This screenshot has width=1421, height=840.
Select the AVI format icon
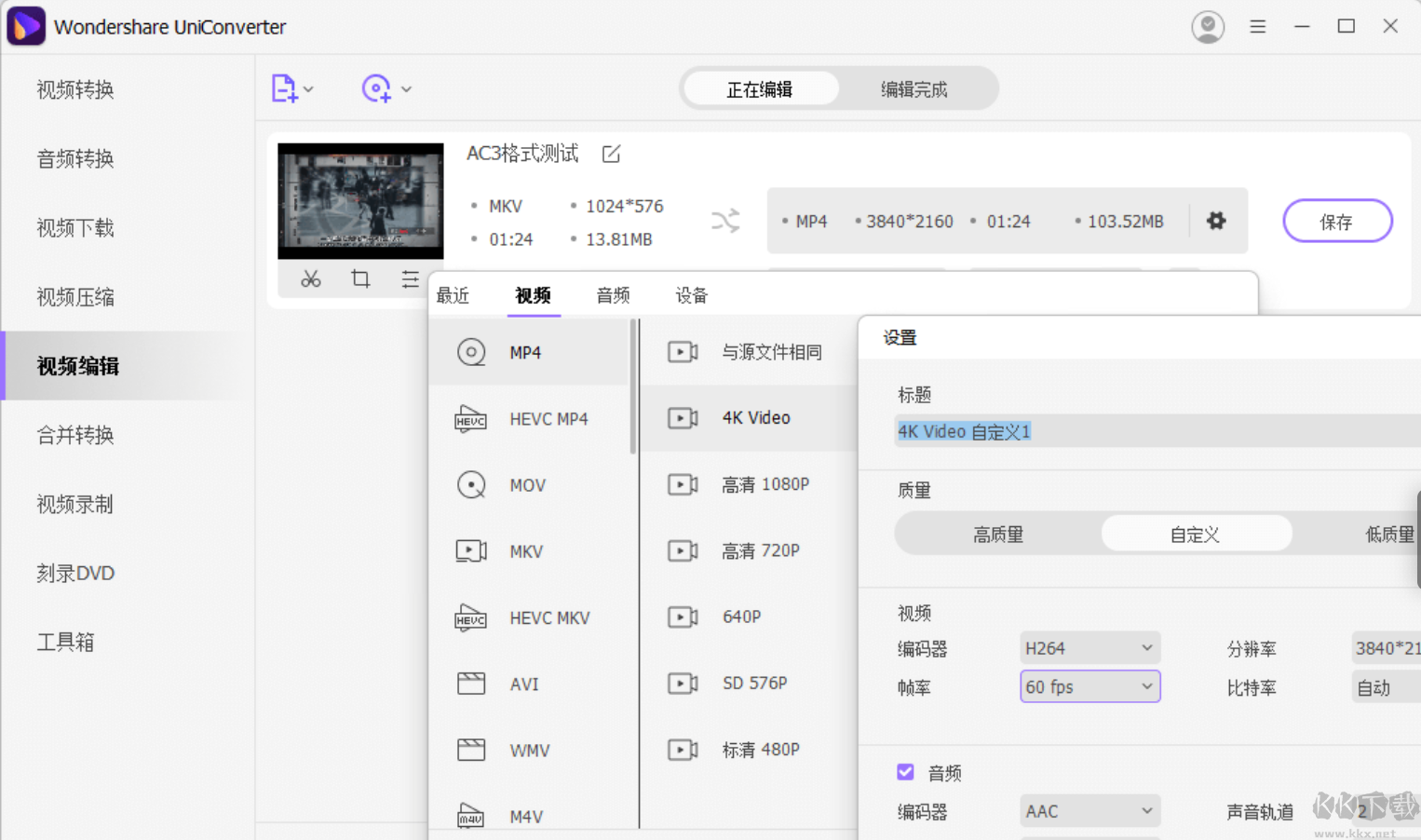(471, 684)
